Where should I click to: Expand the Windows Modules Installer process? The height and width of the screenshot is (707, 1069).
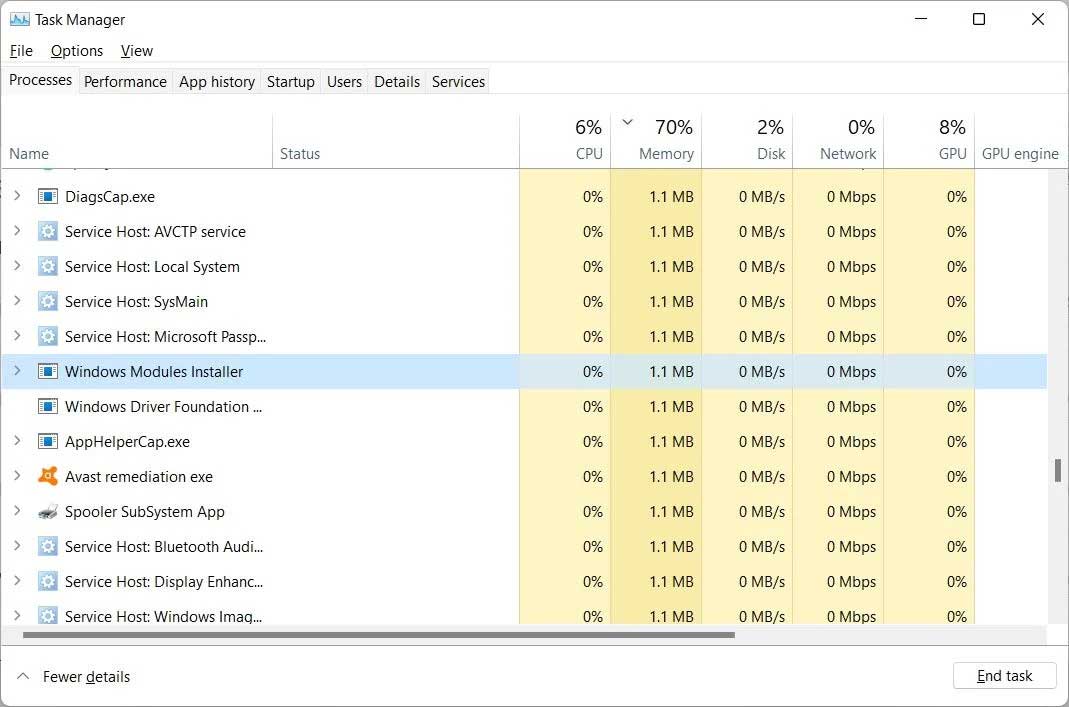(x=17, y=371)
